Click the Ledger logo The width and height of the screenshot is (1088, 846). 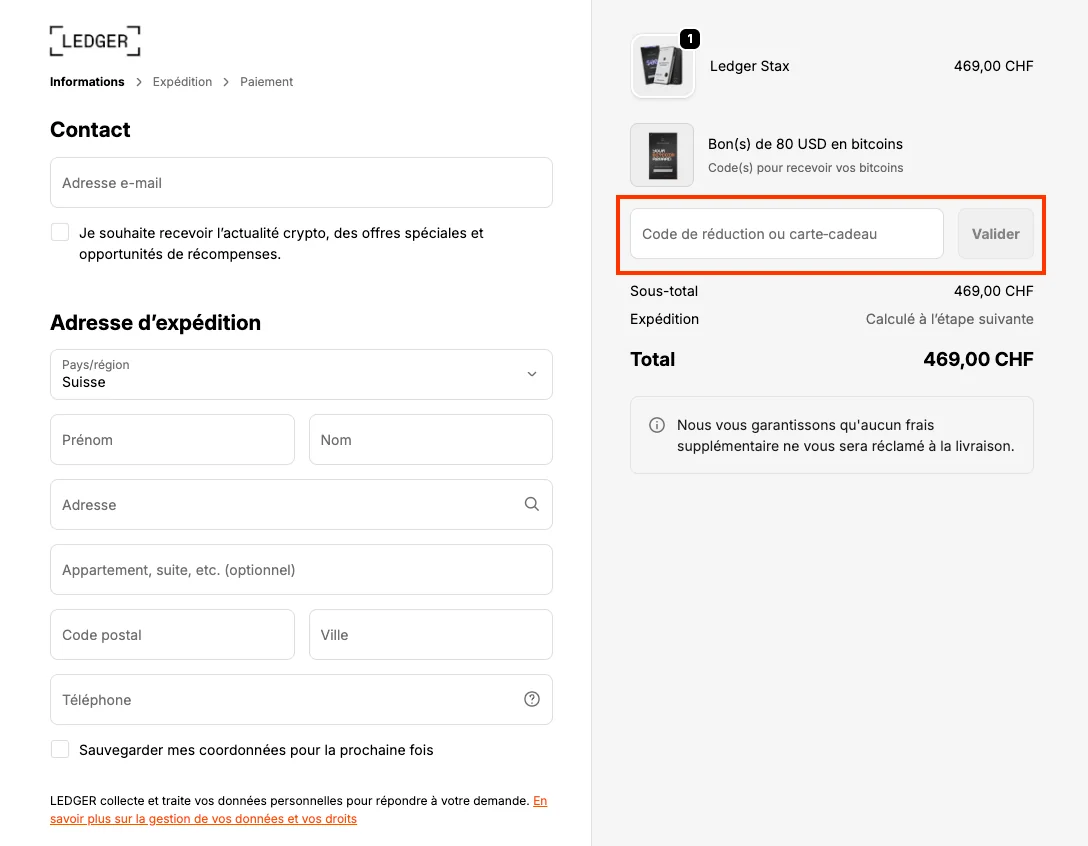(x=94, y=40)
